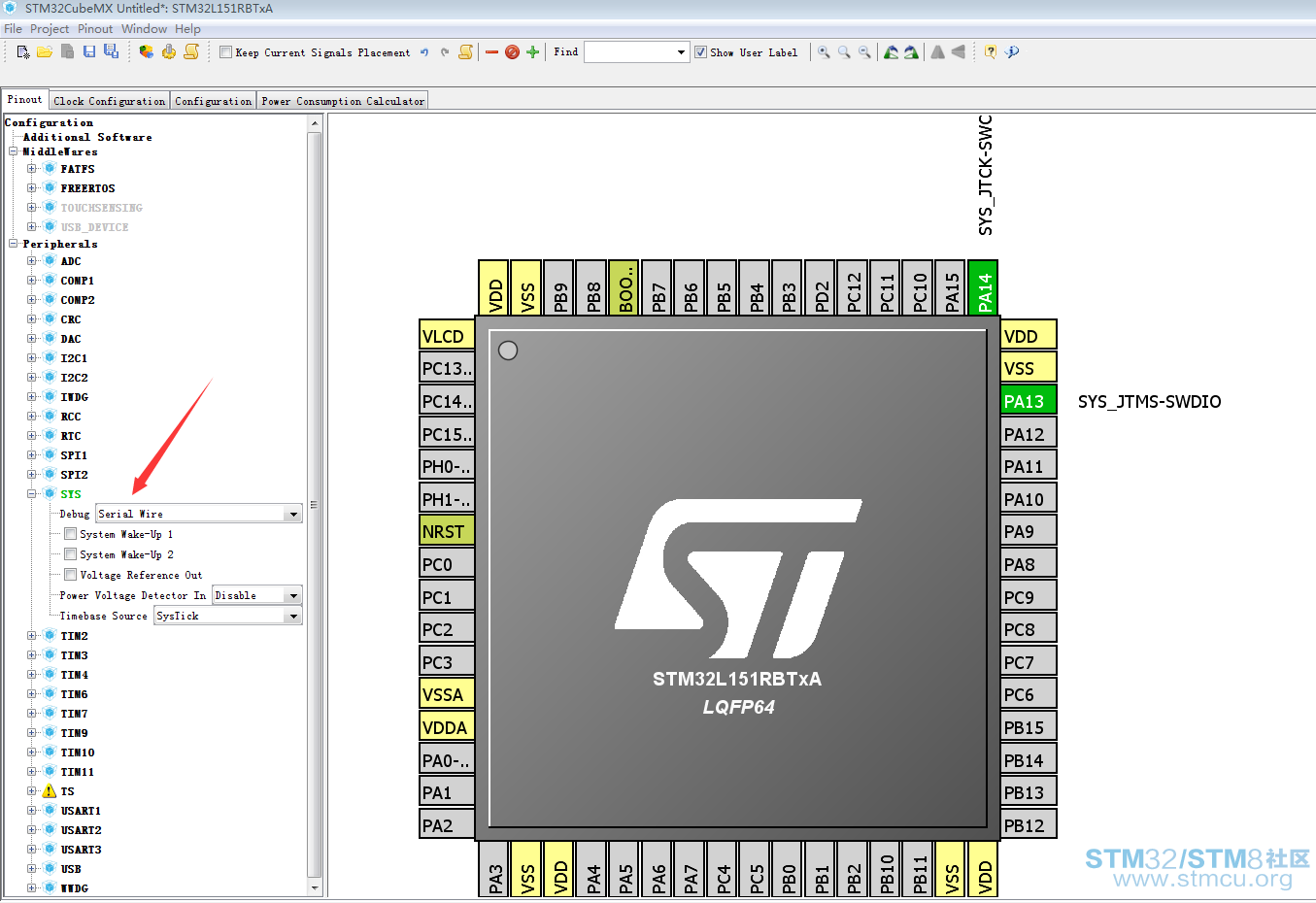Tick the System Wake-Up 1 checkbox
The height and width of the screenshot is (903, 1316).
point(71,534)
